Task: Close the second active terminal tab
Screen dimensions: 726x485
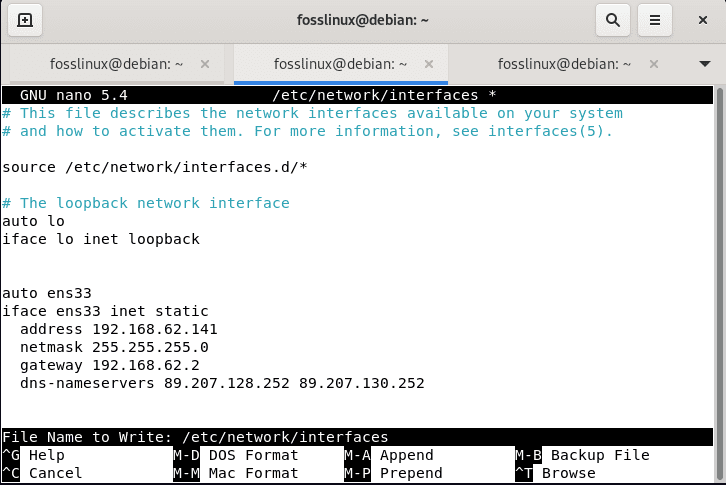Action: 429,63
